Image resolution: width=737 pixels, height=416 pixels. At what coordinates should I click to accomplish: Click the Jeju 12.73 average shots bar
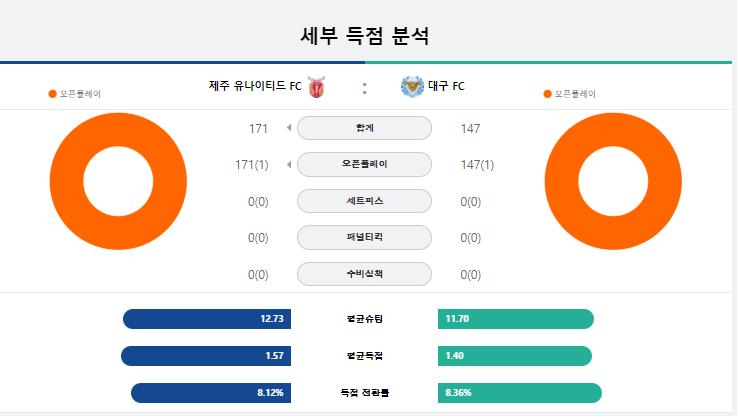pyautogui.click(x=207, y=319)
